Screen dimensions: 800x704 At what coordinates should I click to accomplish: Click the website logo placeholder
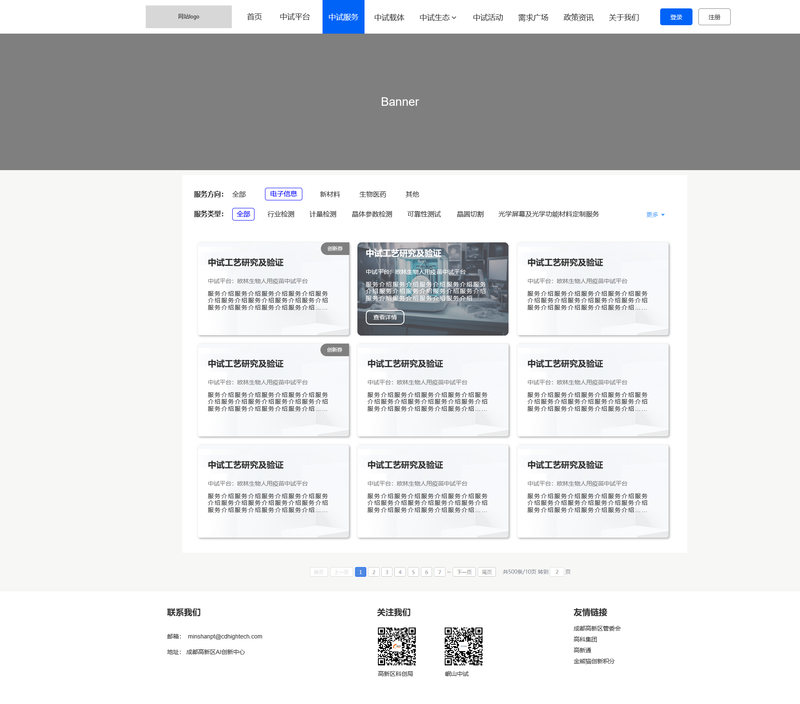[188, 17]
